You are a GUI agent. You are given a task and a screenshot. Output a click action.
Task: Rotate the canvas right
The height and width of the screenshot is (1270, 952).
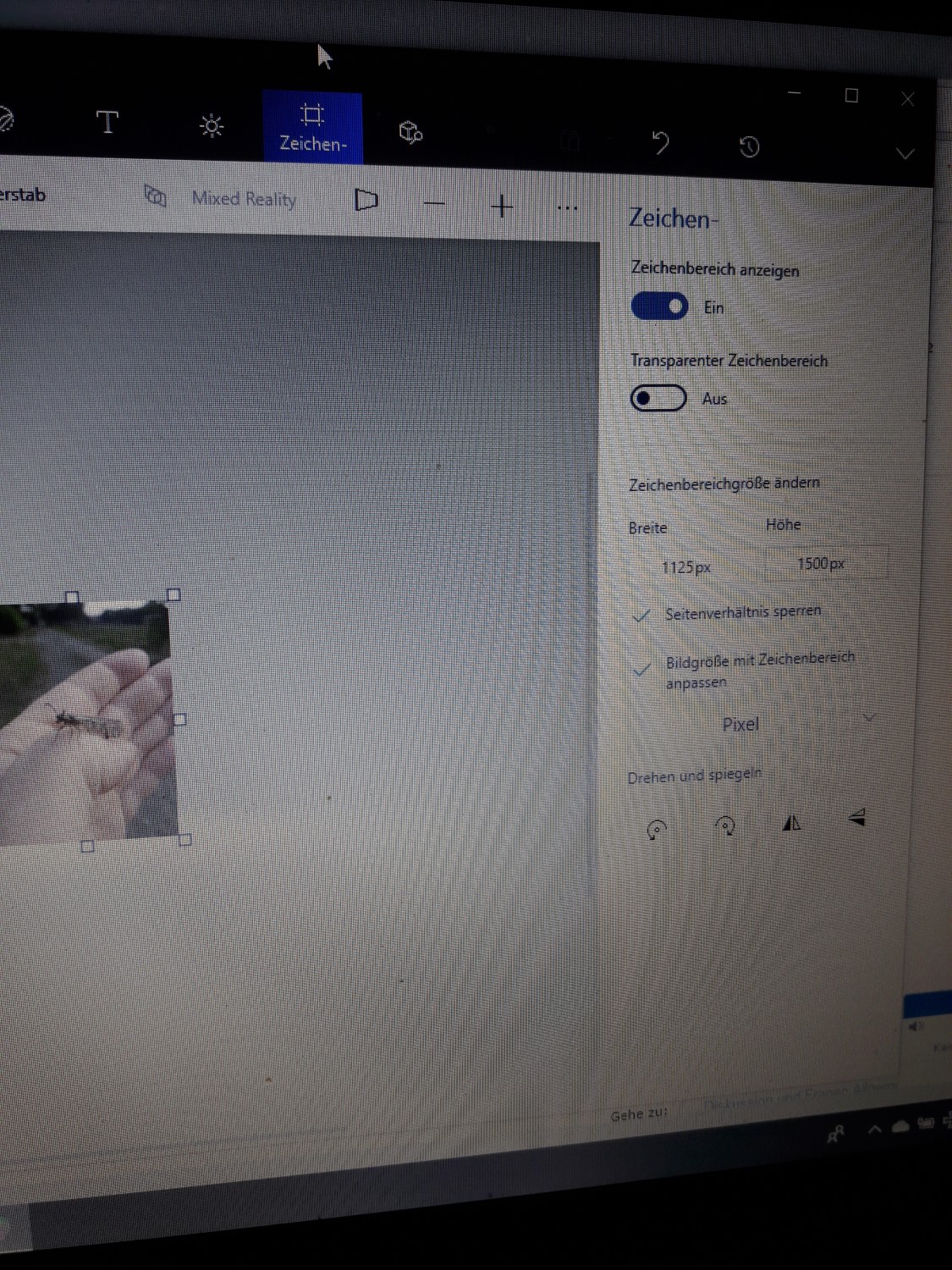[725, 825]
